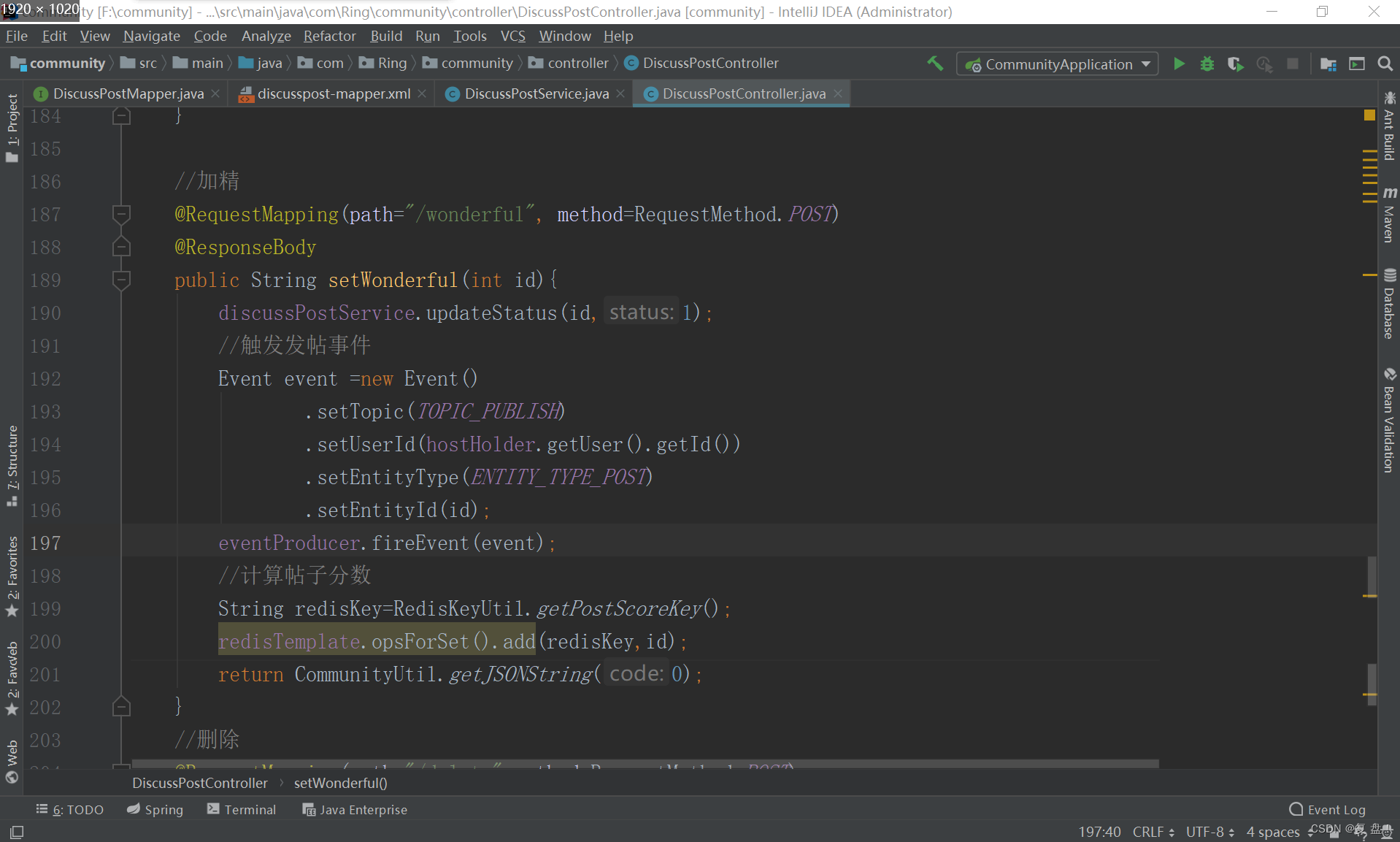The width and height of the screenshot is (1400, 842).
Task: Click the TOPIC_PUBLISH constant on line 193
Action: tap(488, 411)
